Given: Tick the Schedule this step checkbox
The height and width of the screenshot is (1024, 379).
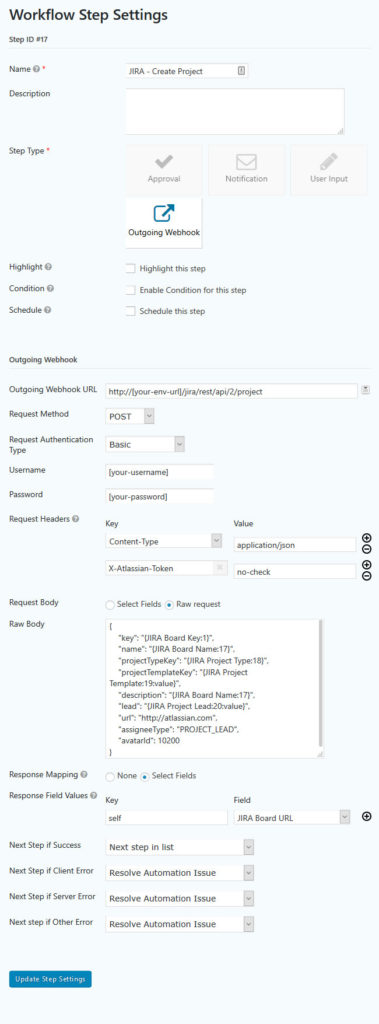Looking at the screenshot, I should point(131,311).
